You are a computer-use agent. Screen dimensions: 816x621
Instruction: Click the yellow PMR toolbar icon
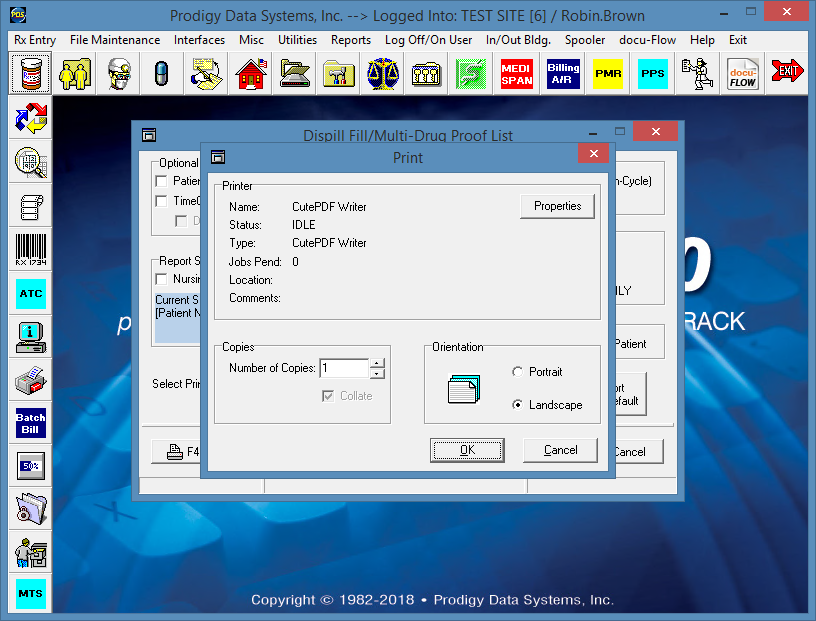(608, 74)
